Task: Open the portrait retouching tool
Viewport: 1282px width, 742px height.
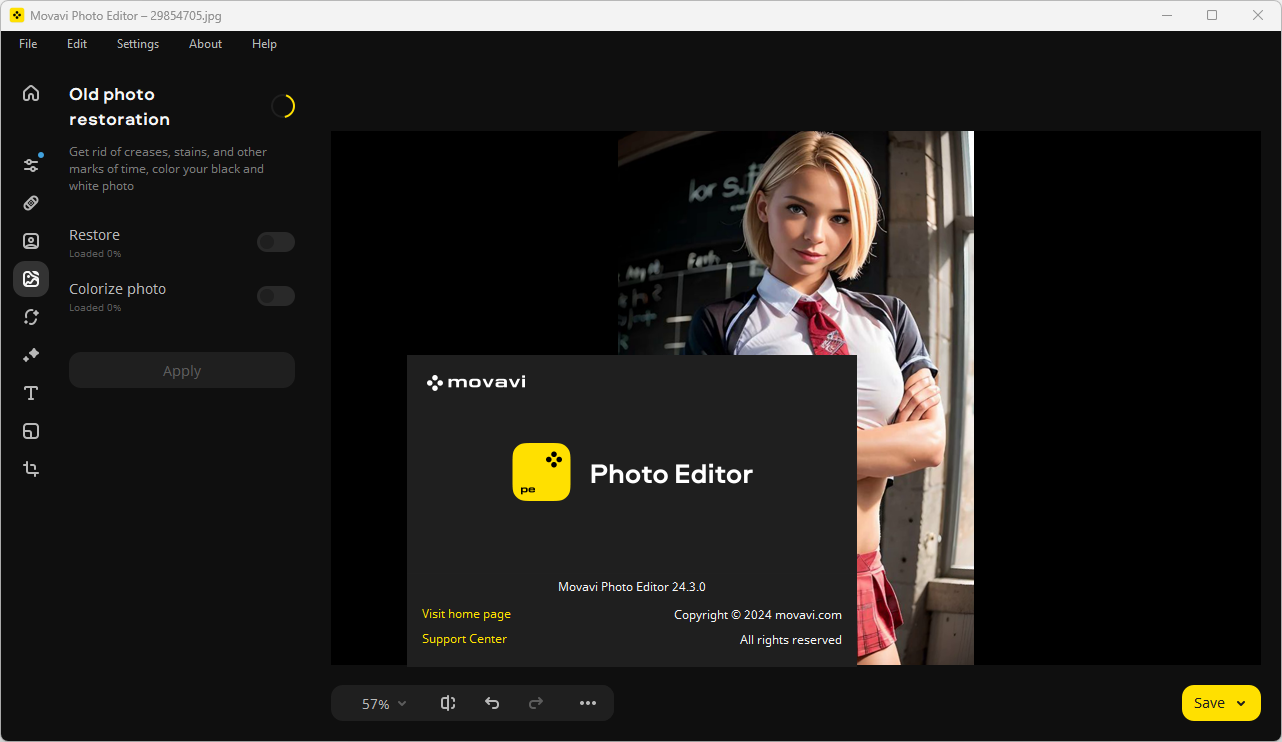Action: click(x=31, y=241)
